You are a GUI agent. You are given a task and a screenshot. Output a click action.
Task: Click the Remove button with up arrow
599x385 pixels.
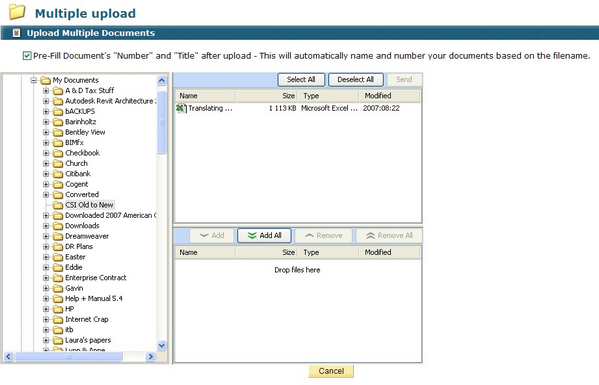(x=324, y=235)
